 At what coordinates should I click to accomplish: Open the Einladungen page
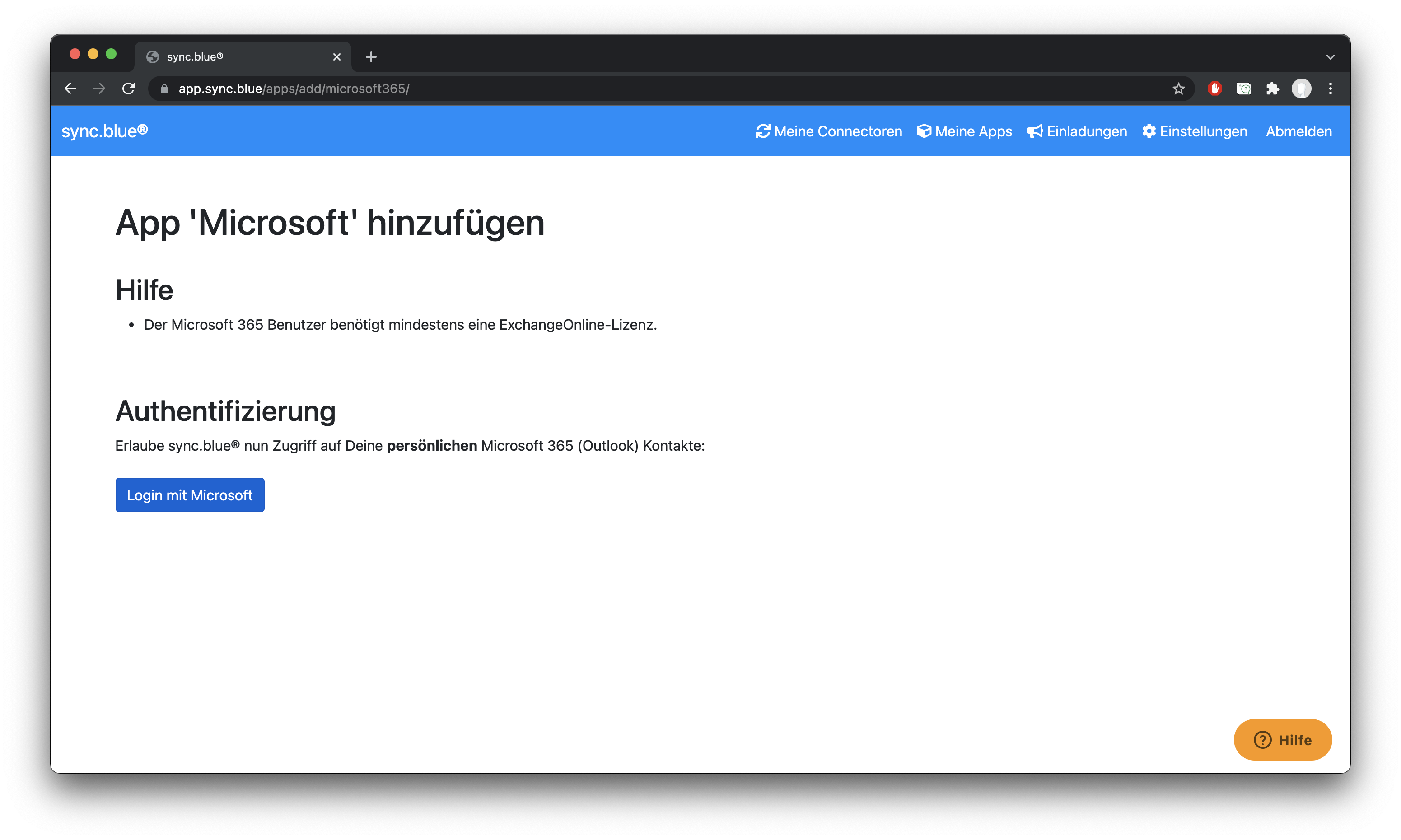[x=1077, y=131]
